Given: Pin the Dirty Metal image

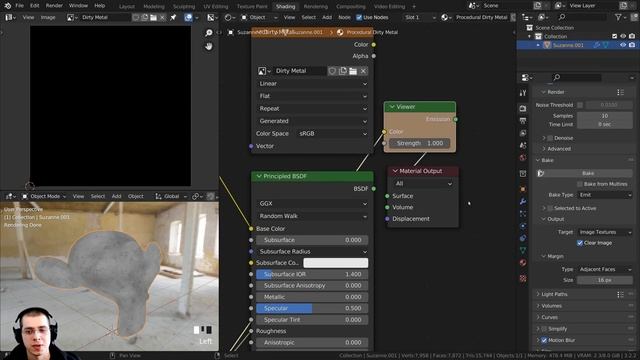Looking at the screenshot, I should 173,18.
